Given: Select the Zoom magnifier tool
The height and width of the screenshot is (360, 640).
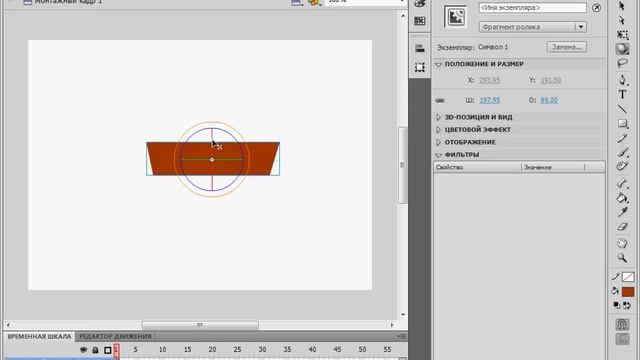Looking at the screenshot, I should pos(622,258).
